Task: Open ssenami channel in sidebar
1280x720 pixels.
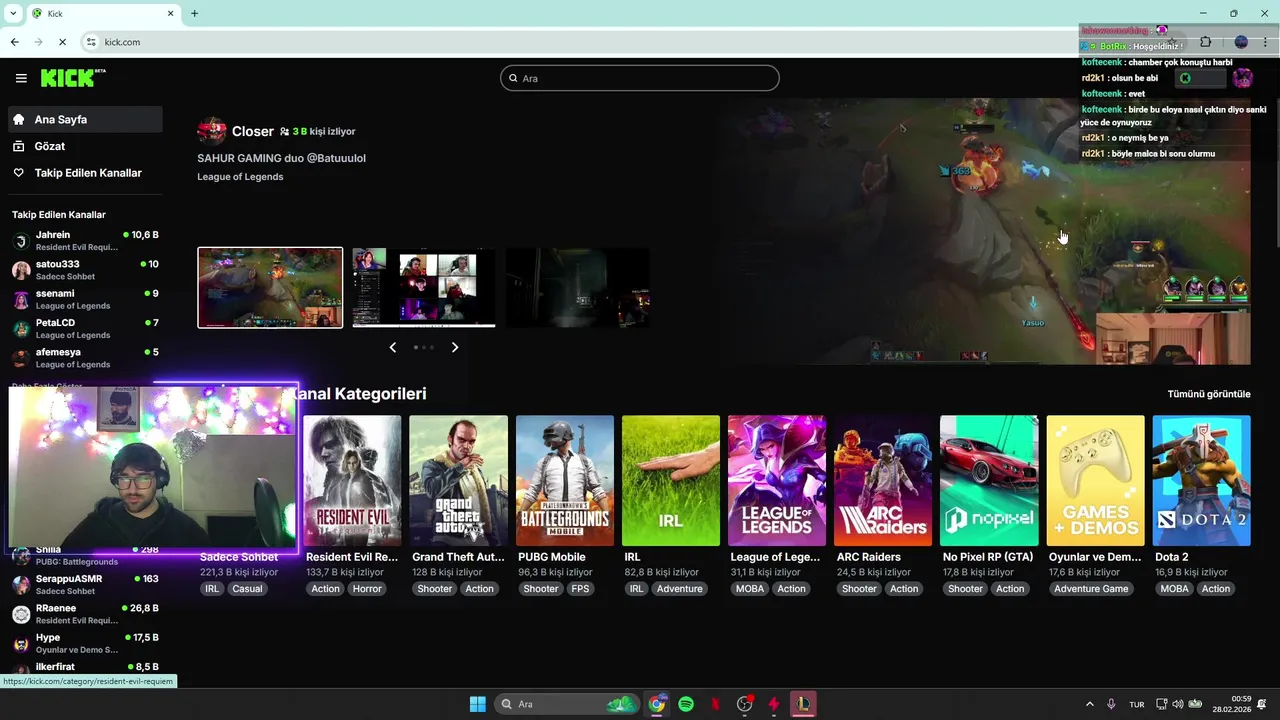Action: [x=85, y=299]
